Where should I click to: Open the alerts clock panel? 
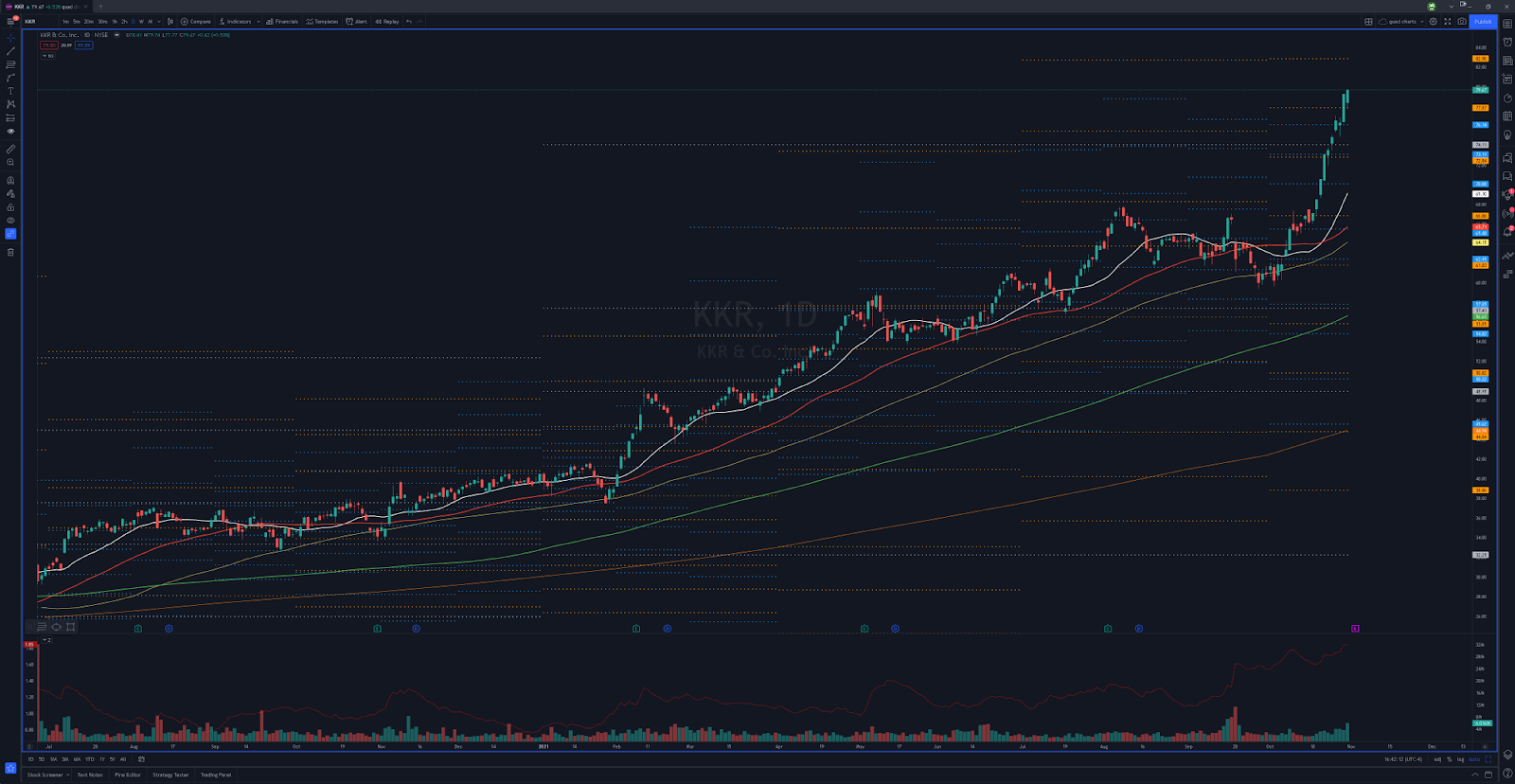coord(1507,42)
